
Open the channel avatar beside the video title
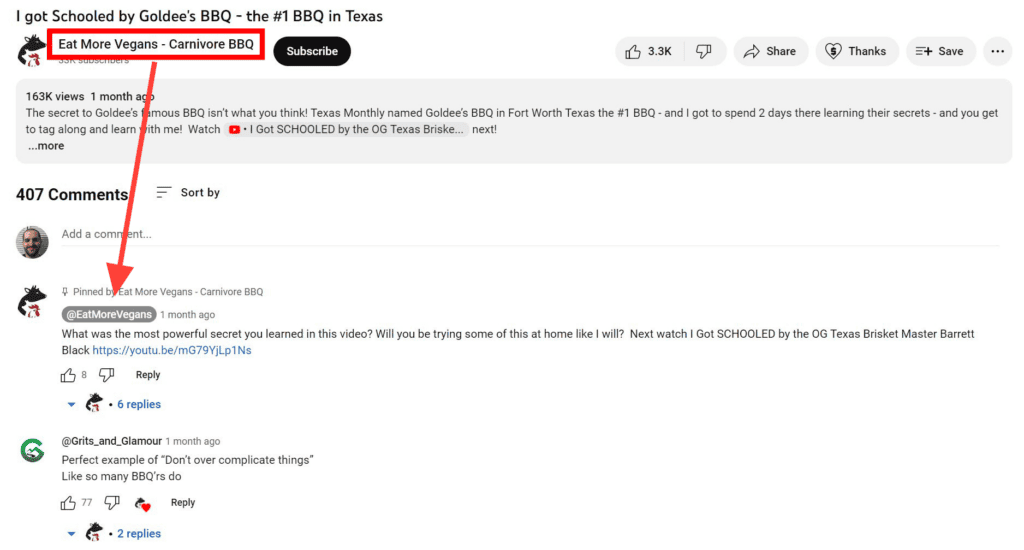point(31,51)
